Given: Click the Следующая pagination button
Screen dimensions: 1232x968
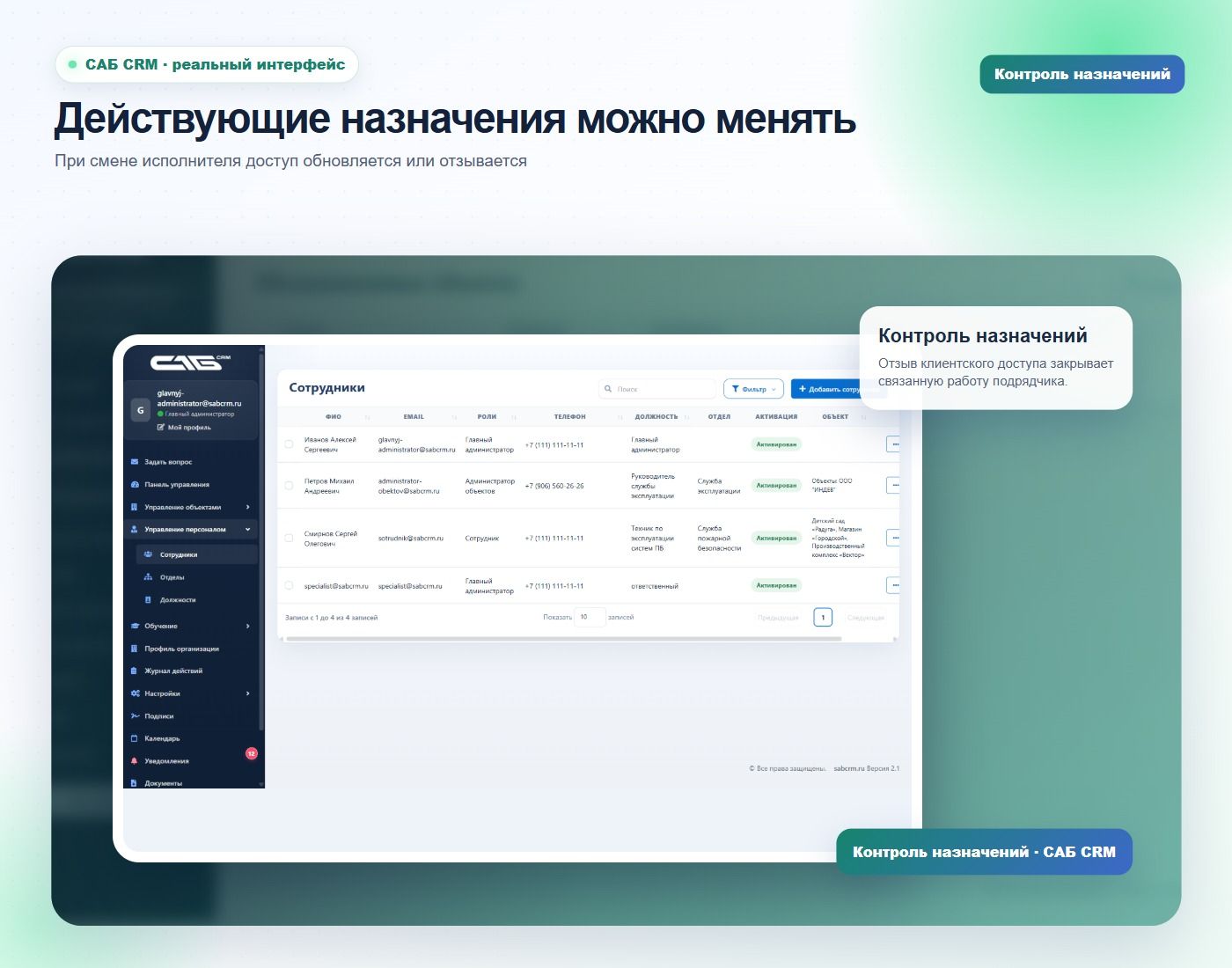Looking at the screenshot, I should (x=866, y=618).
